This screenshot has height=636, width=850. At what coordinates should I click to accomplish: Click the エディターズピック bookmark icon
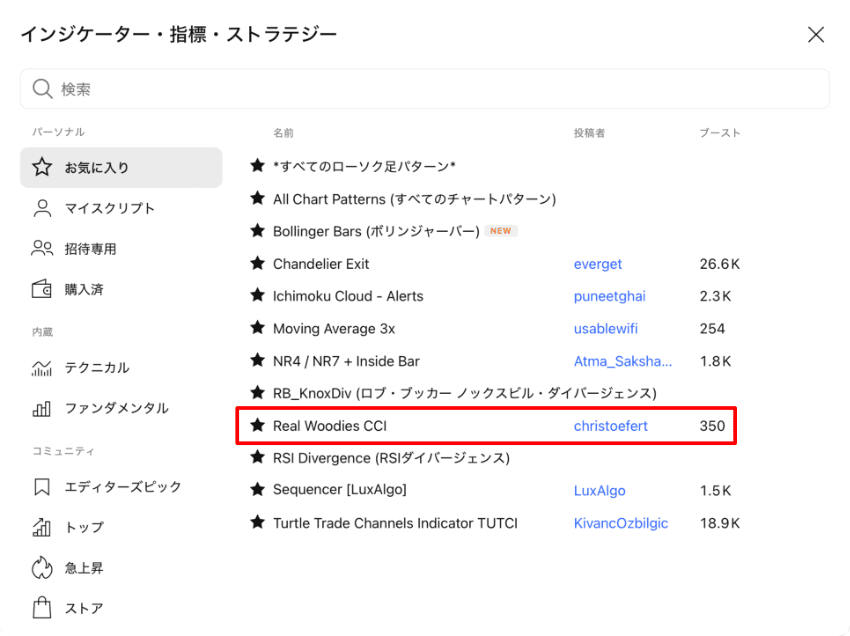42,487
